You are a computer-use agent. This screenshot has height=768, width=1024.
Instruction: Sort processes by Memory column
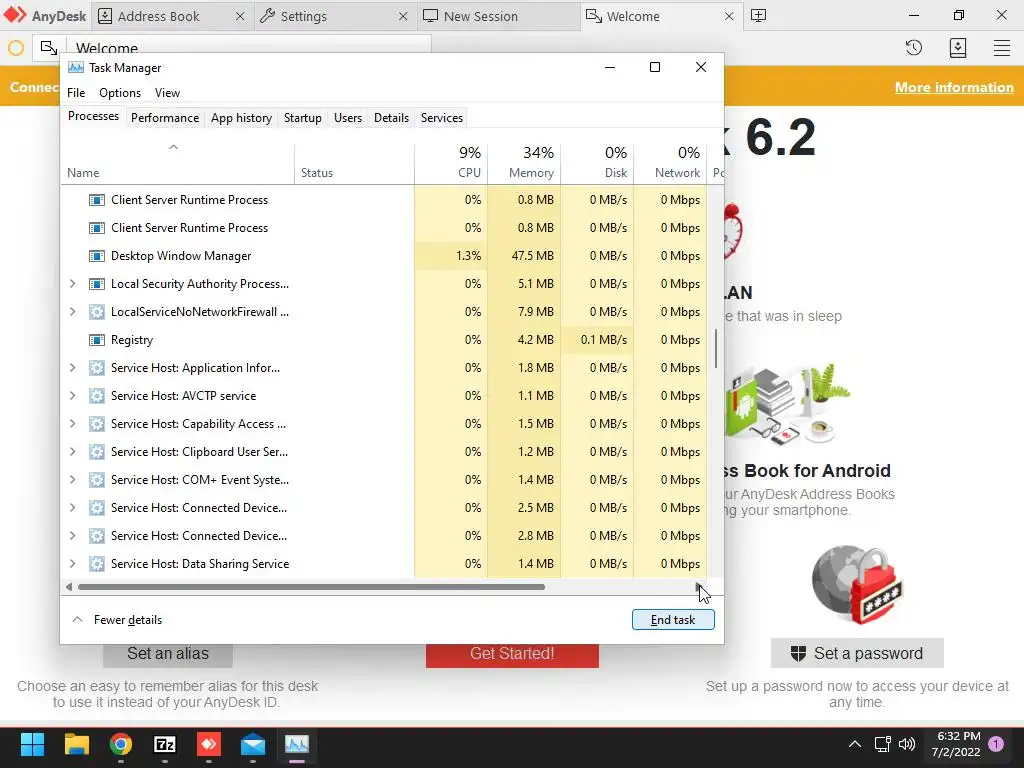coord(524,163)
